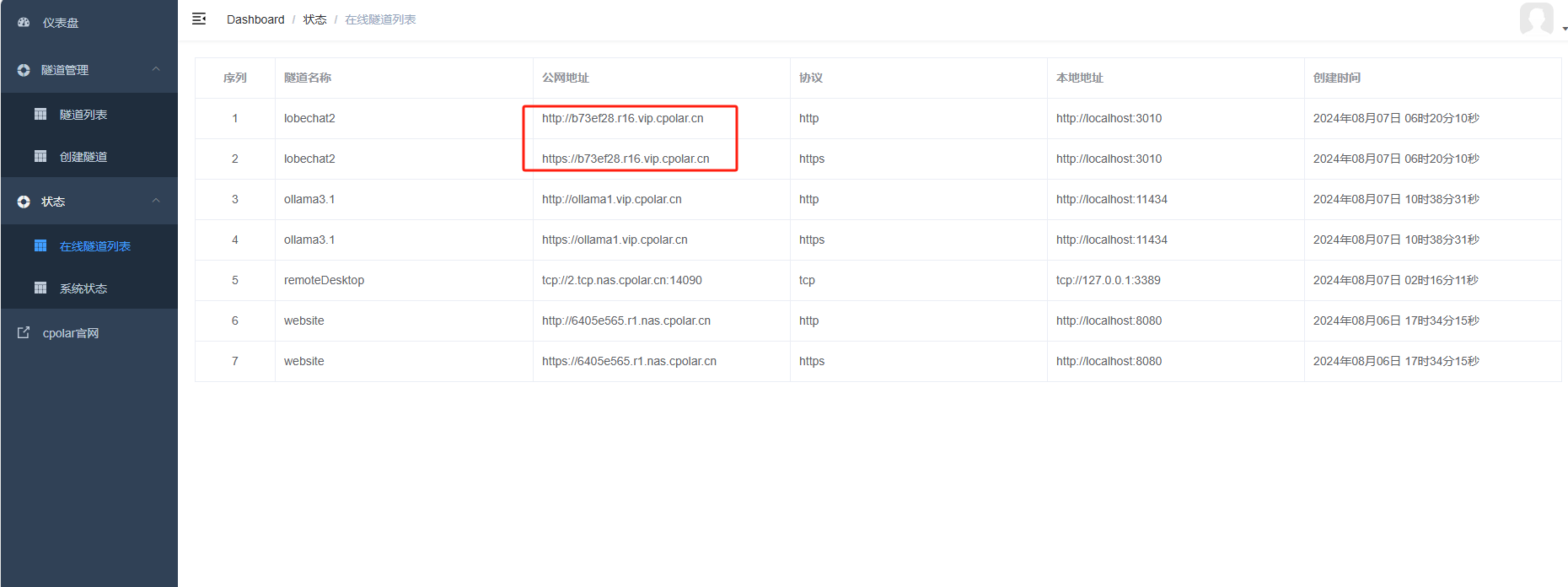Click the 公网地址 column header
The image size is (1568, 587).
(x=566, y=78)
